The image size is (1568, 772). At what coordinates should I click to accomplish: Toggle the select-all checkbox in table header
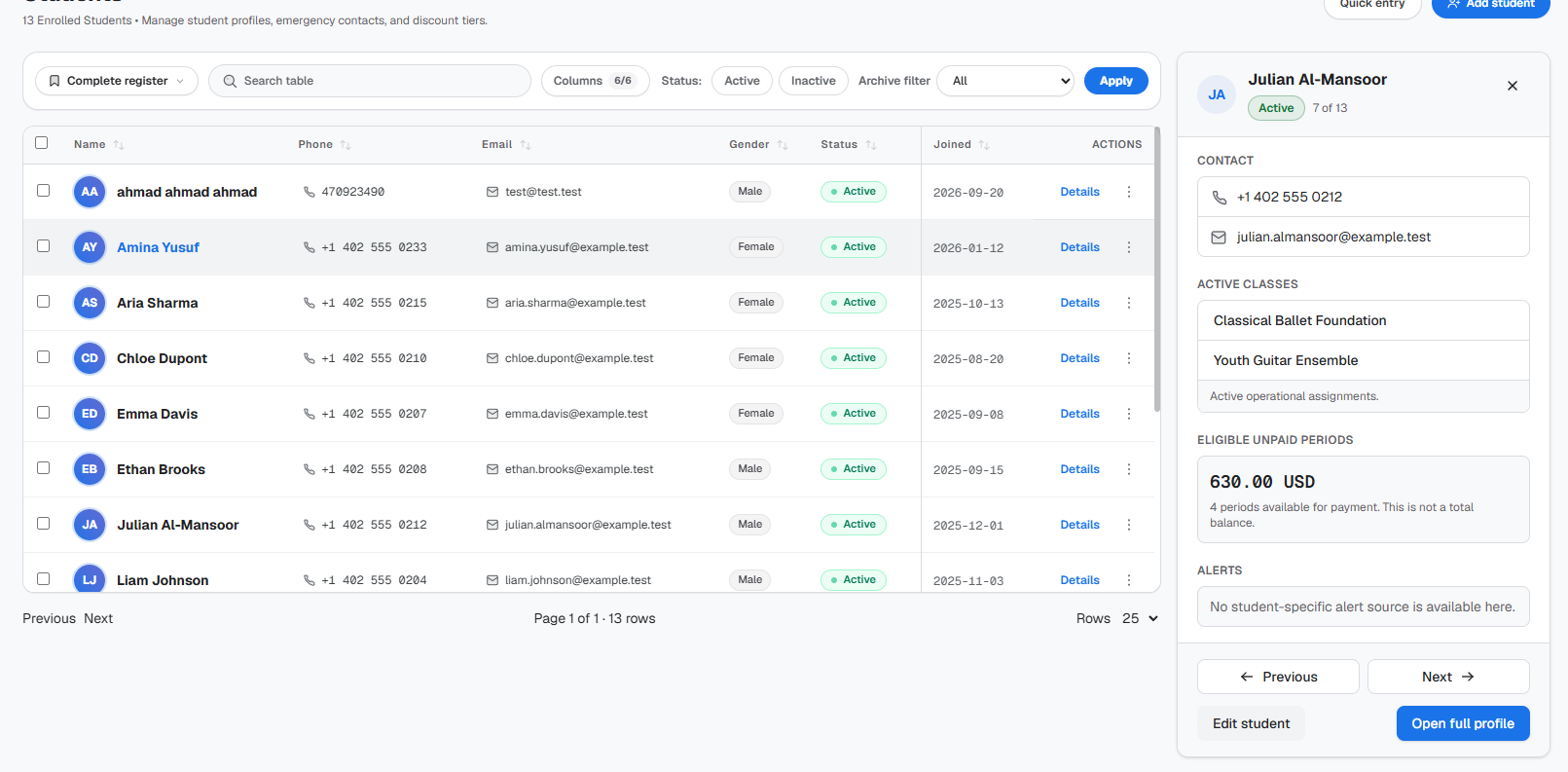42,143
